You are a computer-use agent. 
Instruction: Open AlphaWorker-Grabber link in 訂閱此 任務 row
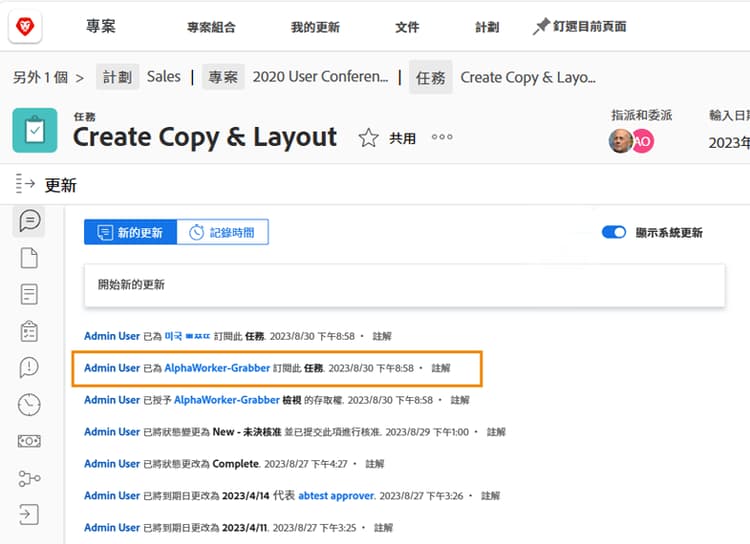(217, 368)
